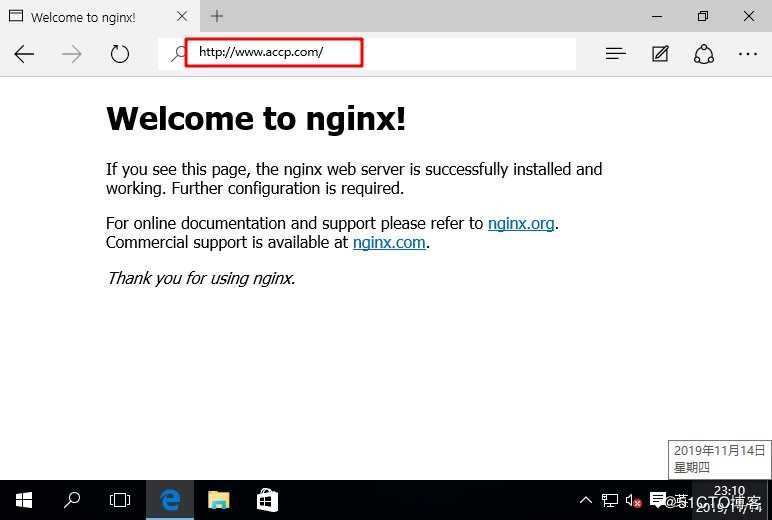This screenshot has width=772, height=520.
Task: Restore down the browser window
Action: 703,16
